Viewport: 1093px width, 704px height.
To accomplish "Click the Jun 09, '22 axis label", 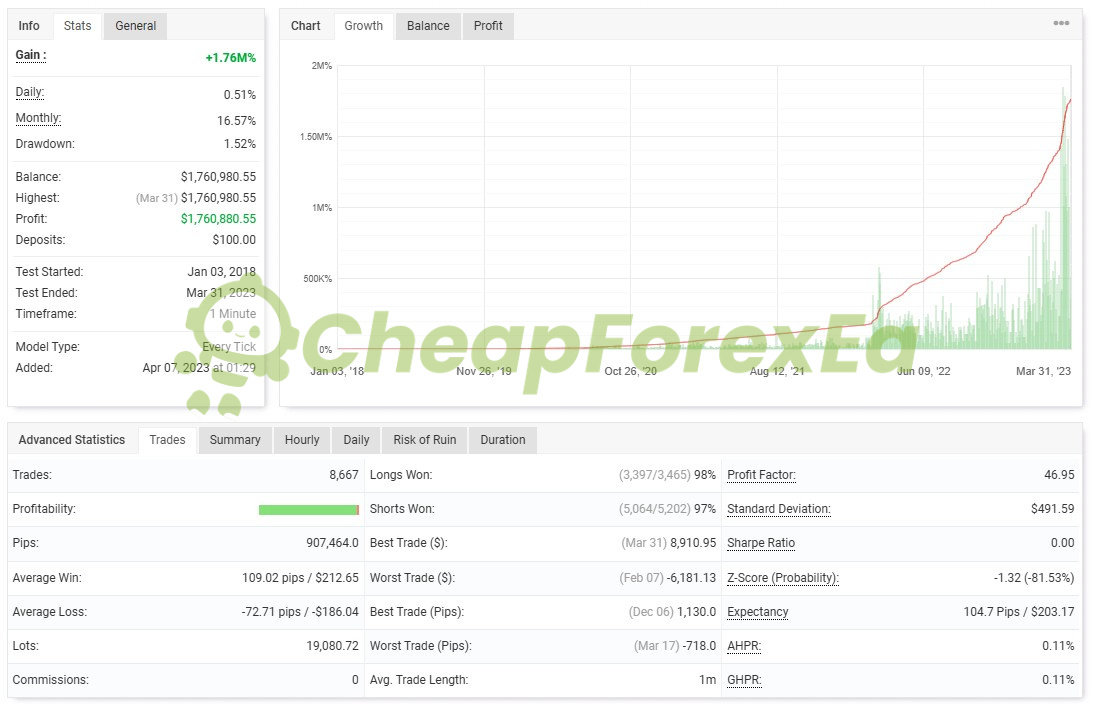I will [924, 372].
